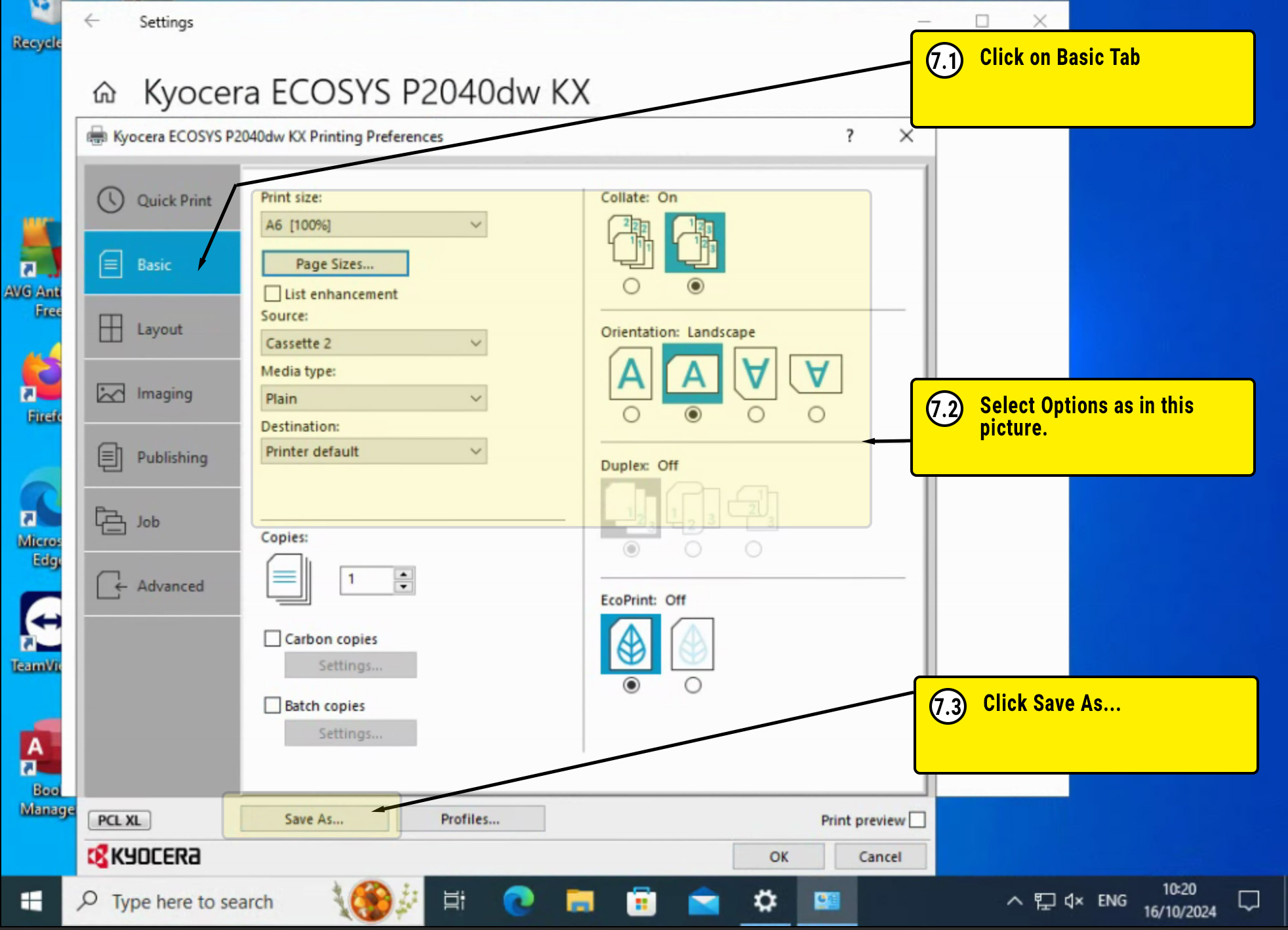Enable the Batch copies checkbox
The image size is (1288, 930).
pyautogui.click(x=272, y=705)
